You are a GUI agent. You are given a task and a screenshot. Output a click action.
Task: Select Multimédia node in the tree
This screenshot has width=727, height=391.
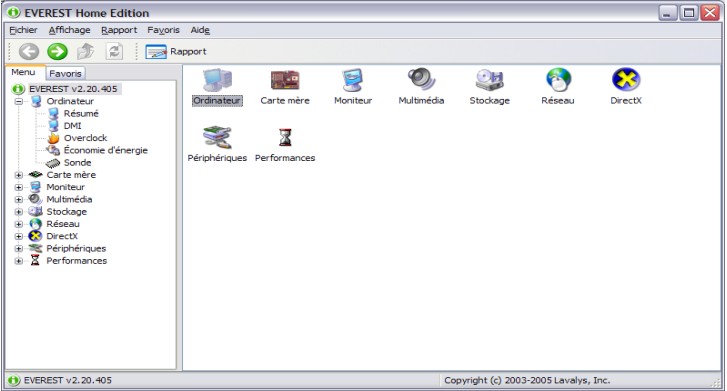coord(69,199)
